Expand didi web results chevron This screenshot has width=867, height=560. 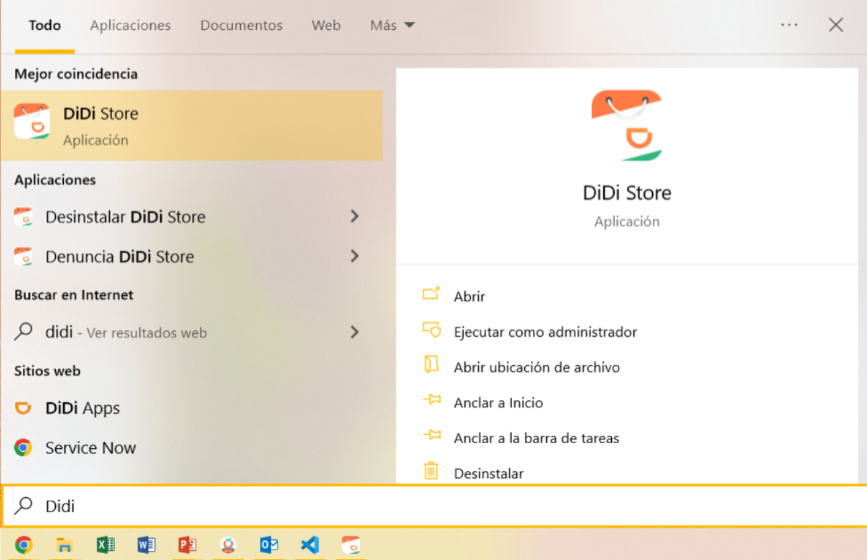355,332
